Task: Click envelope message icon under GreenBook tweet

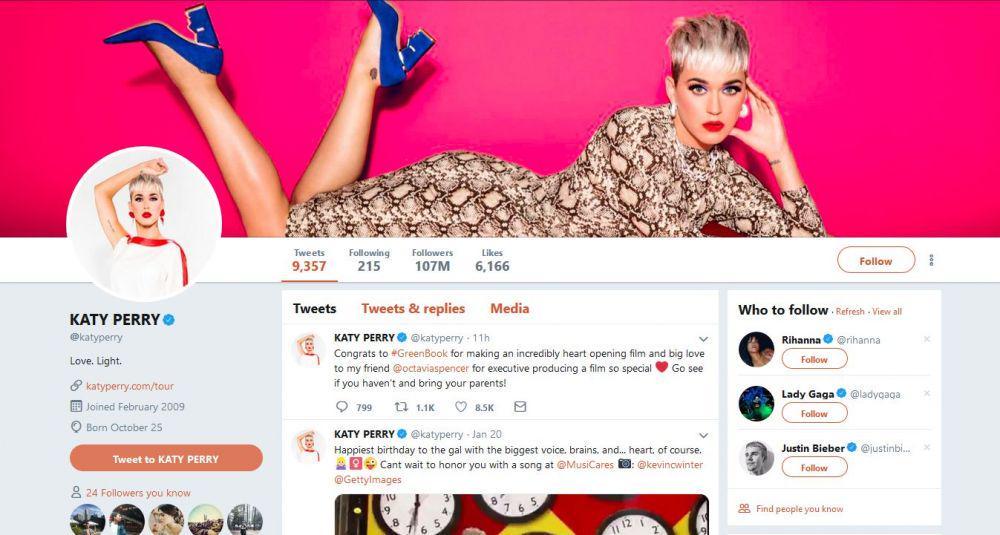Action: (520, 407)
